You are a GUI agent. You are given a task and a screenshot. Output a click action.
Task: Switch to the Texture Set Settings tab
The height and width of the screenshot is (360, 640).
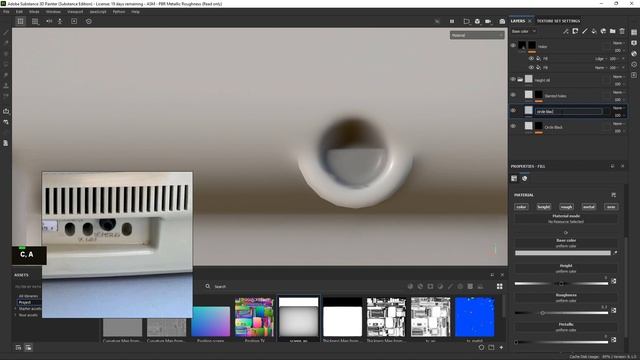pyautogui.click(x=558, y=21)
